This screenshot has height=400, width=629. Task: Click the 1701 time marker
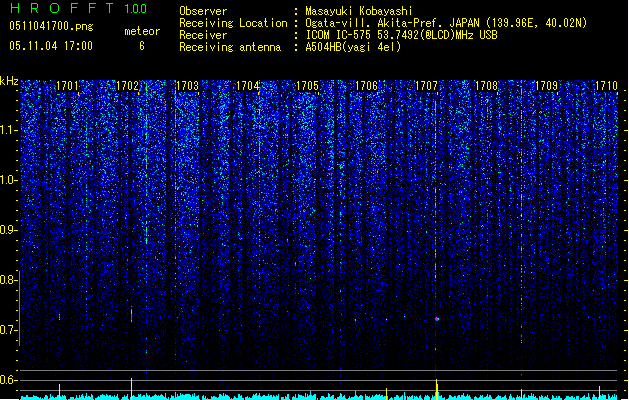[x=67, y=86]
